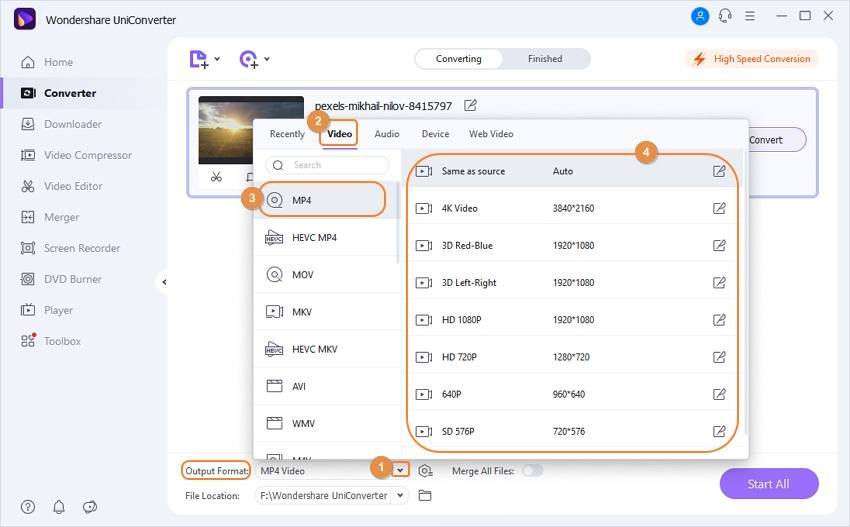The width and height of the screenshot is (850, 527).
Task: Open the help question mark icon
Action: click(28, 507)
